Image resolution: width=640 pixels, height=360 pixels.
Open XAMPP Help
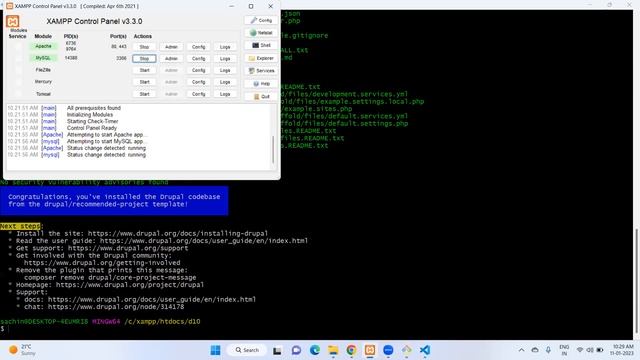pyautogui.click(x=261, y=84)
